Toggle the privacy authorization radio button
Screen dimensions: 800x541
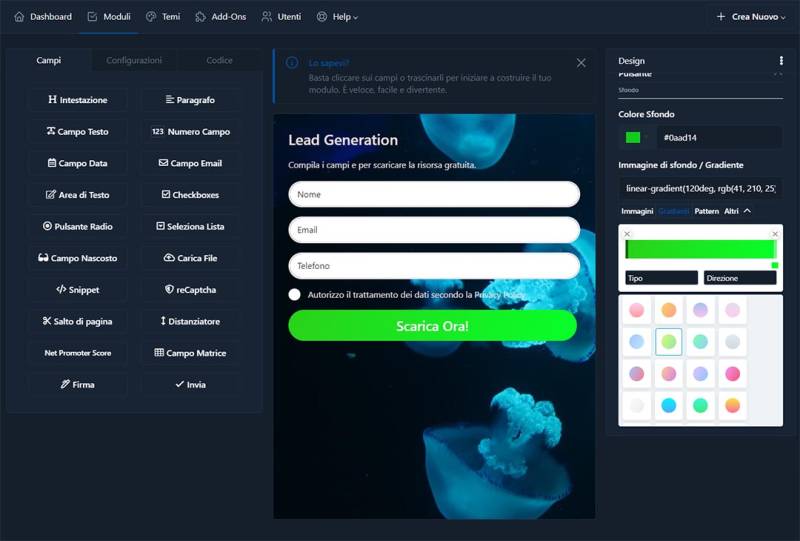point(294,294)
